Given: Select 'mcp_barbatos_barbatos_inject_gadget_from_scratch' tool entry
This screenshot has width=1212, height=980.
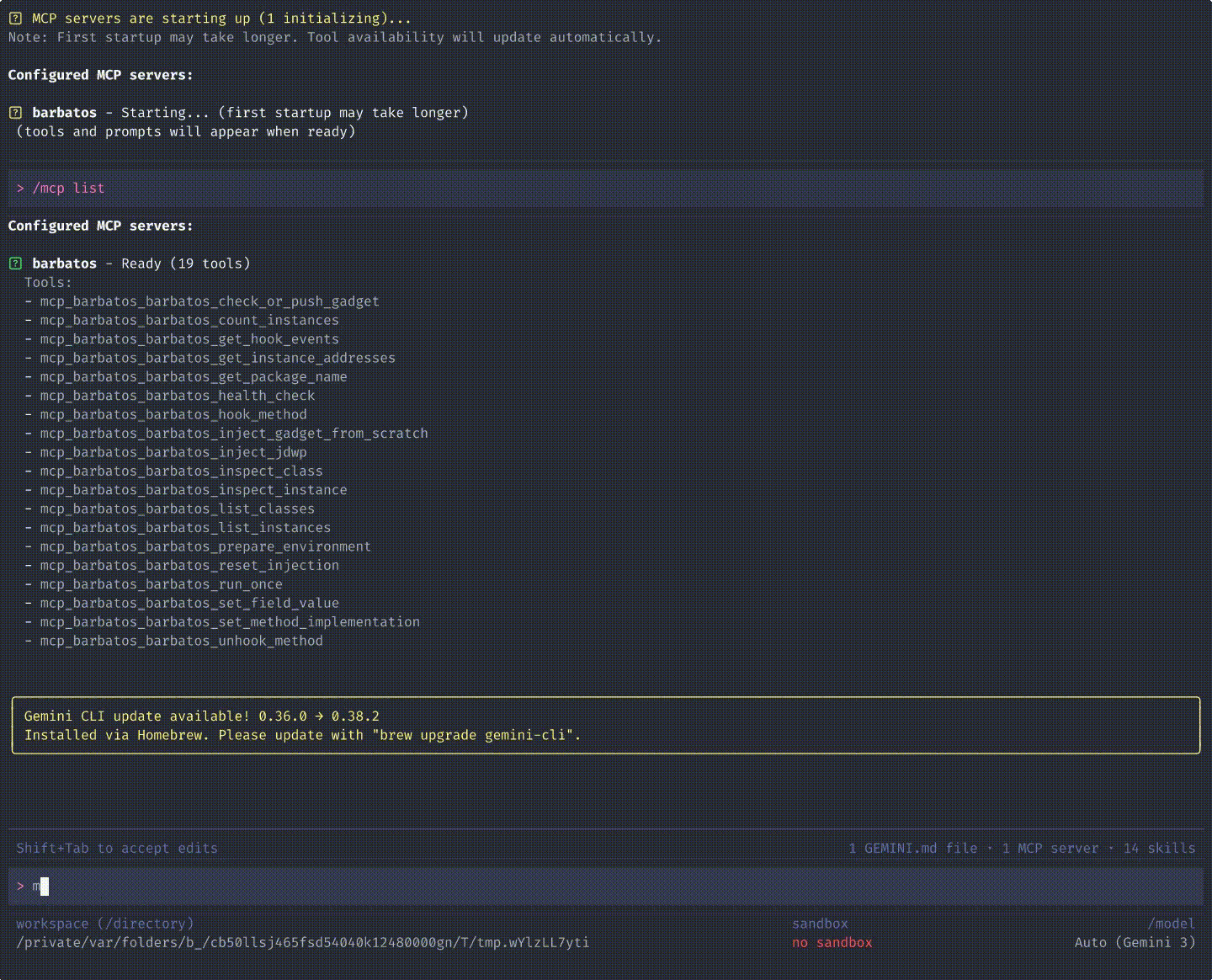Looking at the screenshot, I should (234, 433).
